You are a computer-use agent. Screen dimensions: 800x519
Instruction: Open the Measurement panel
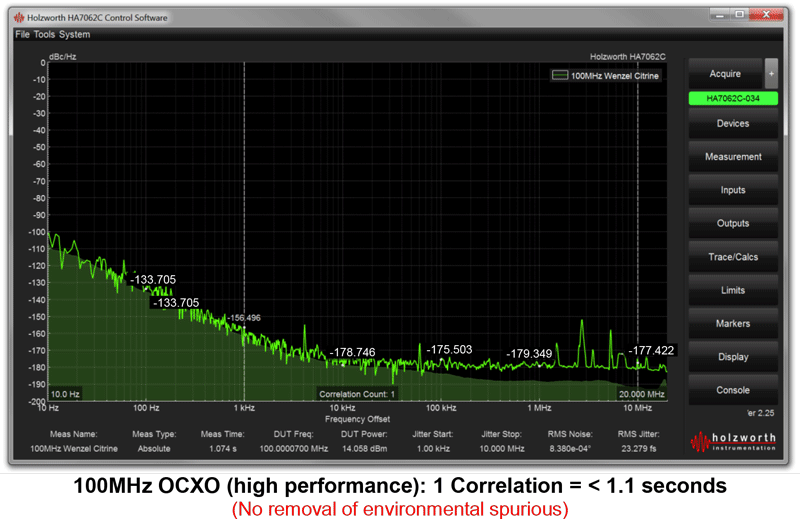click(733, 157)
